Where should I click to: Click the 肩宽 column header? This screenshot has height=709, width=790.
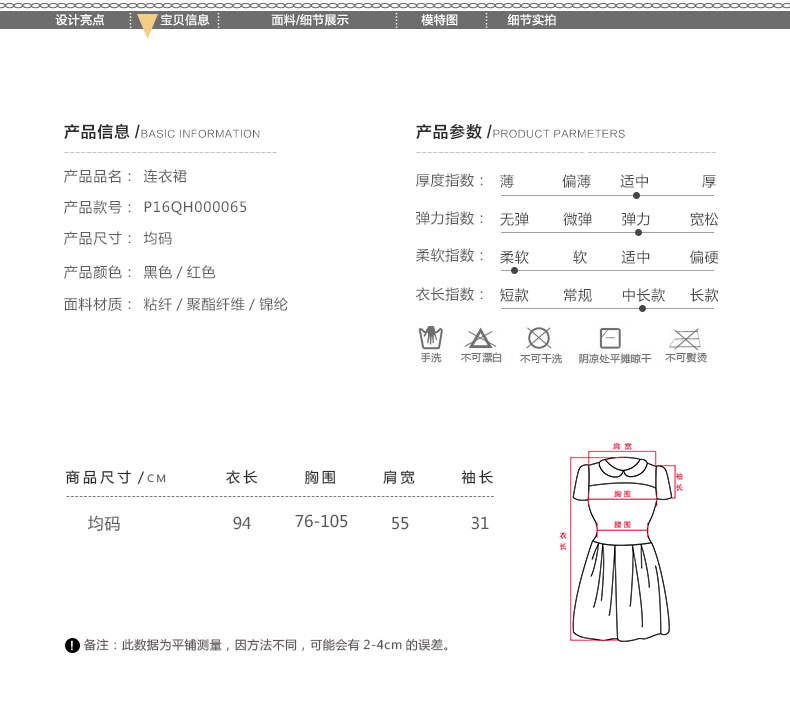pos(399,477)
